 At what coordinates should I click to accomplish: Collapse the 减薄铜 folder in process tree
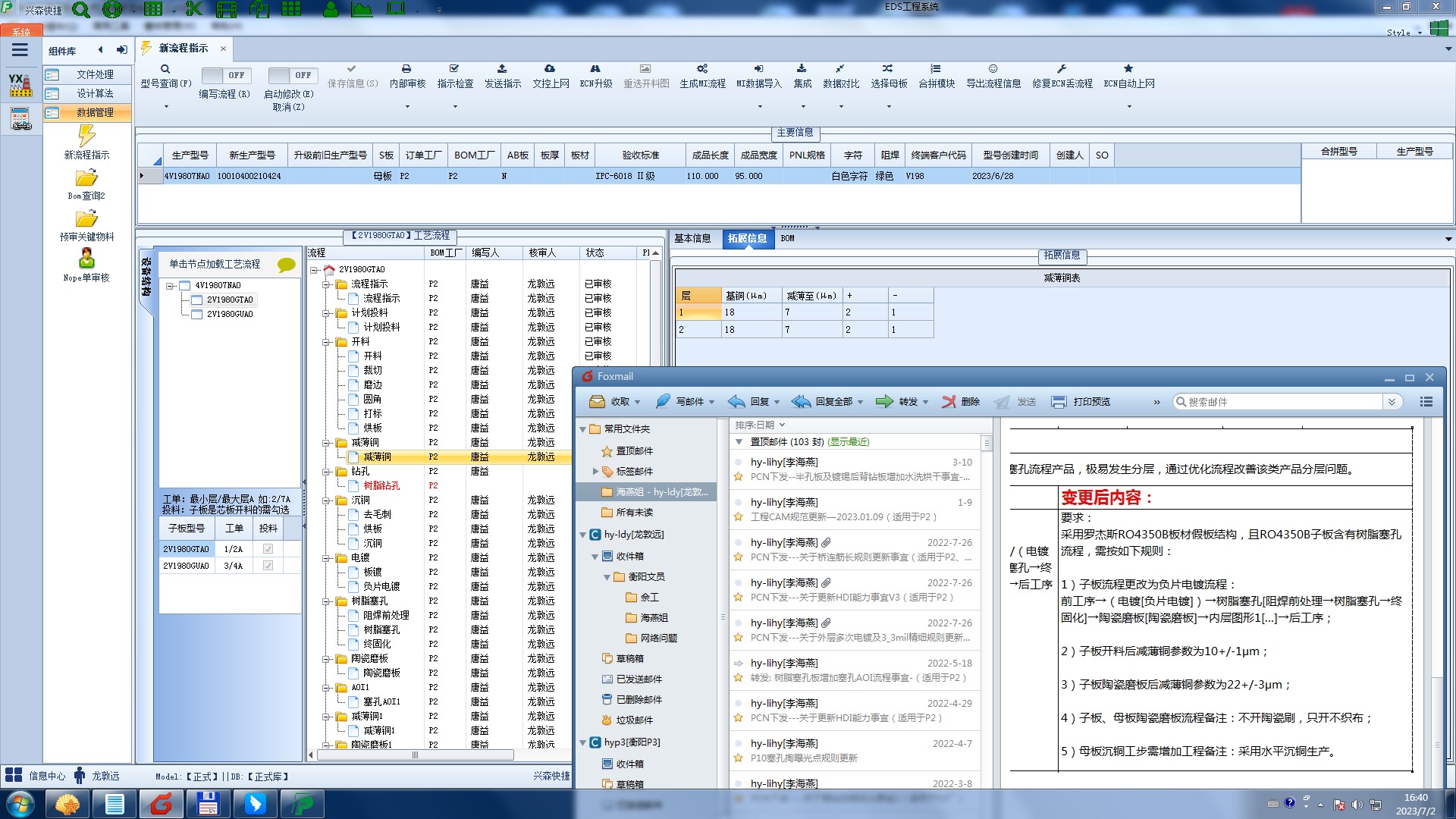(327, 443)
